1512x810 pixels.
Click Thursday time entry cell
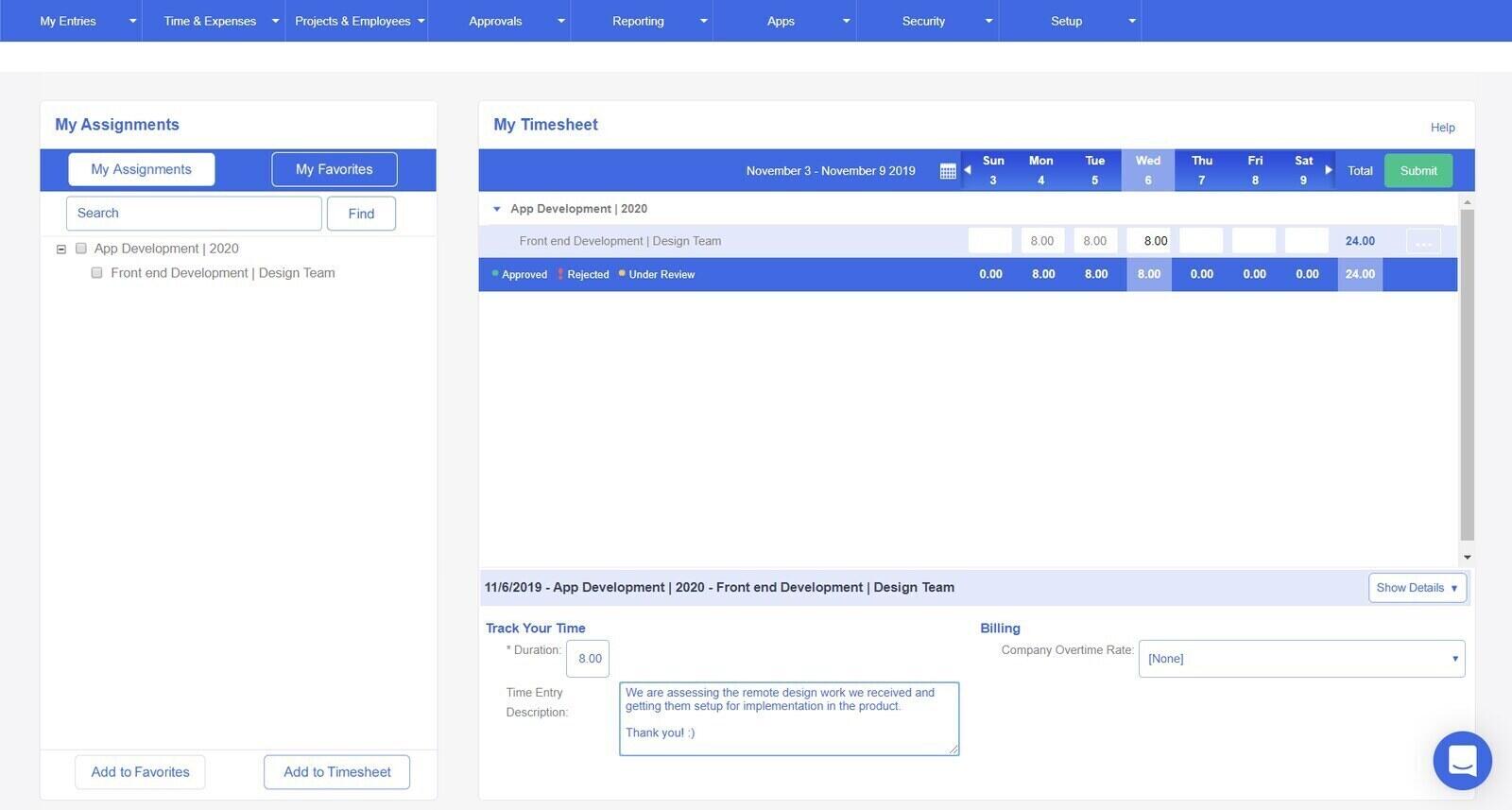[1201, 241]
